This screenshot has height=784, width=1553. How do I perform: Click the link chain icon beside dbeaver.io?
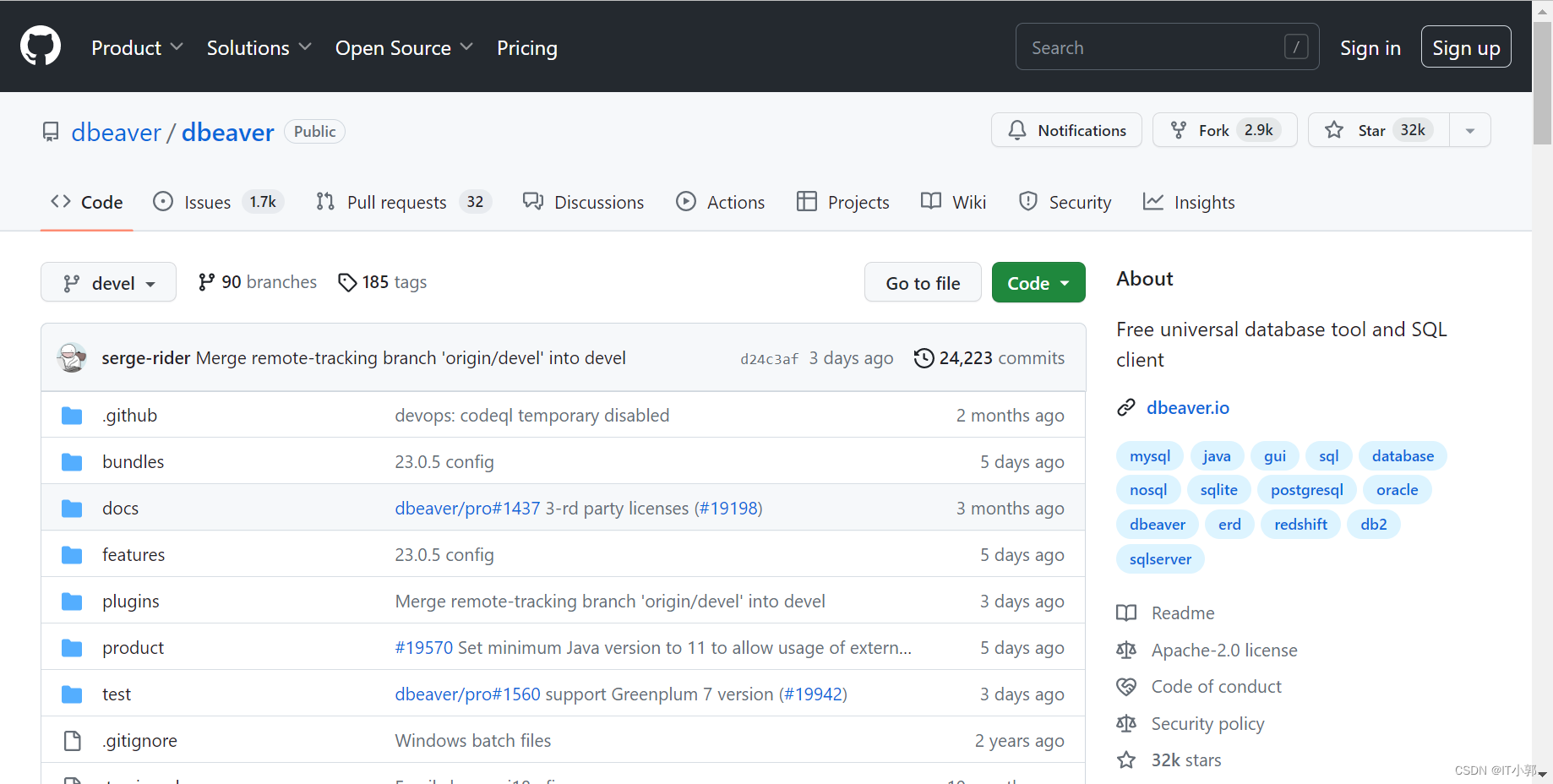[1126, 408]
